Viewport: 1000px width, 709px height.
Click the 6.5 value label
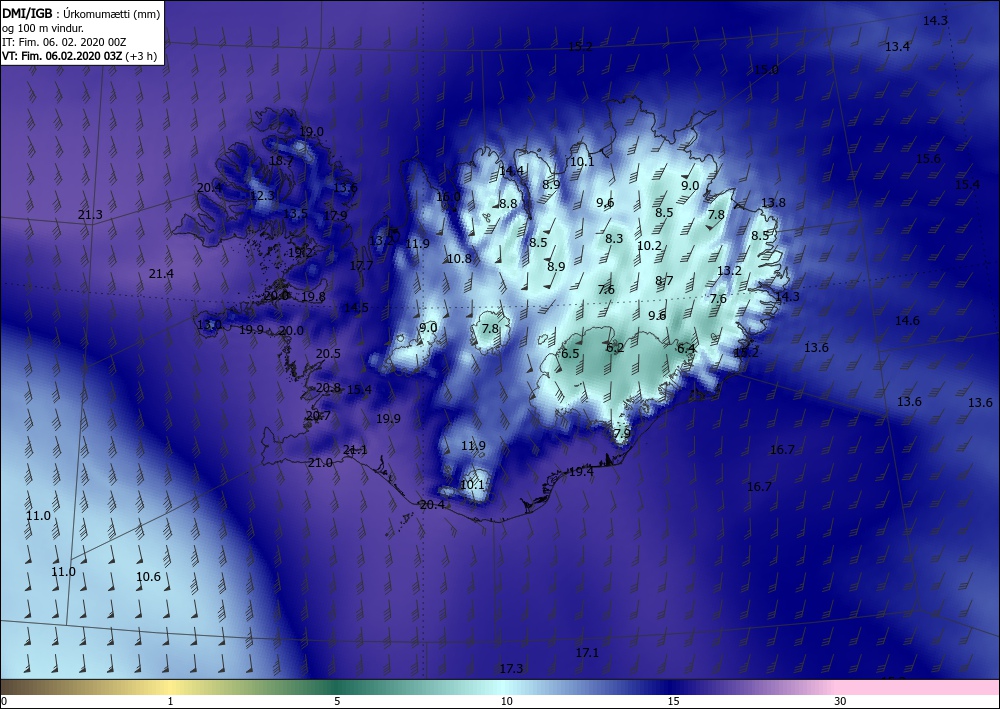[x=570, y=353]
